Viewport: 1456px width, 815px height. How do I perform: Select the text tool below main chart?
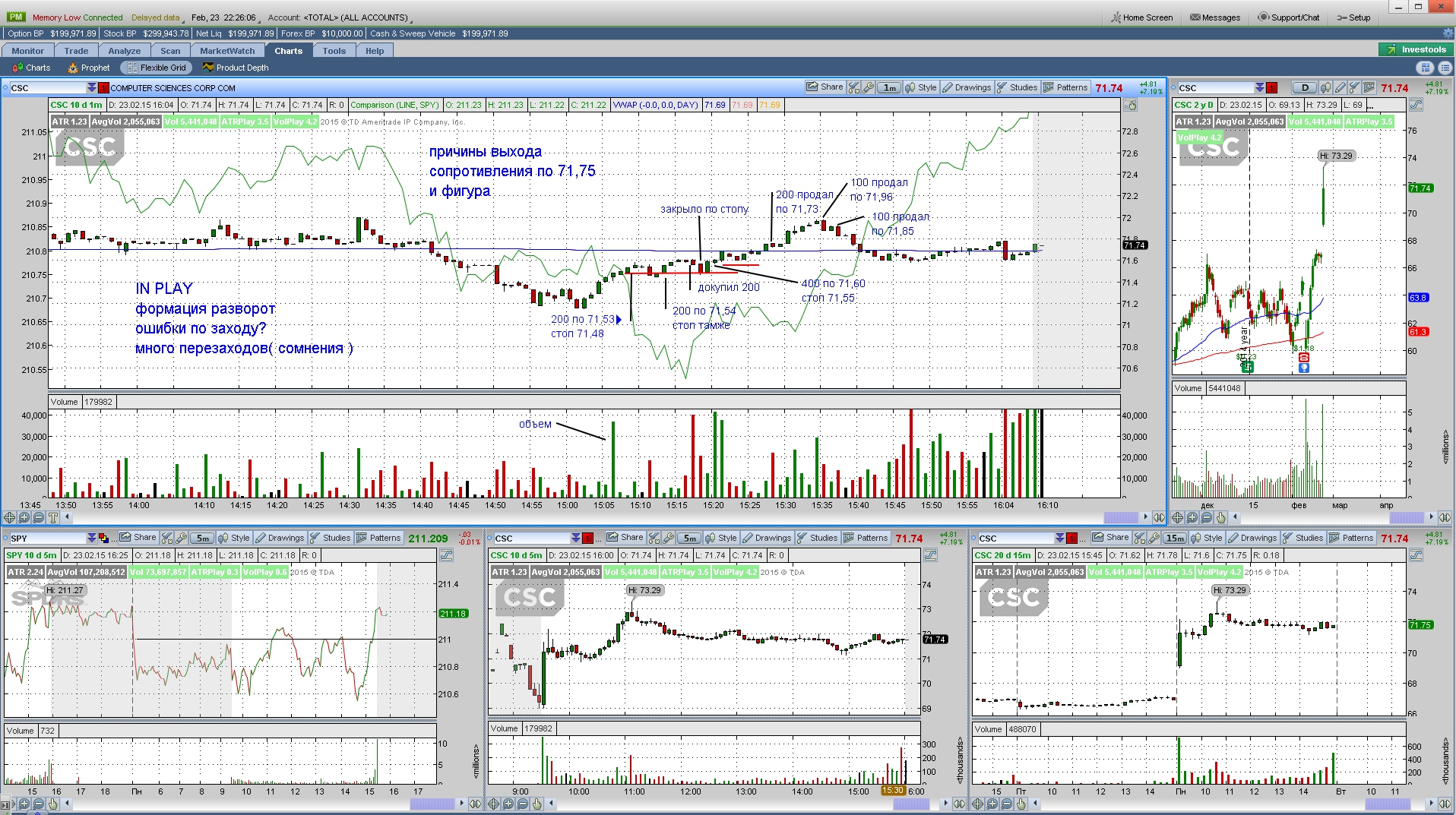click(53, 518)
